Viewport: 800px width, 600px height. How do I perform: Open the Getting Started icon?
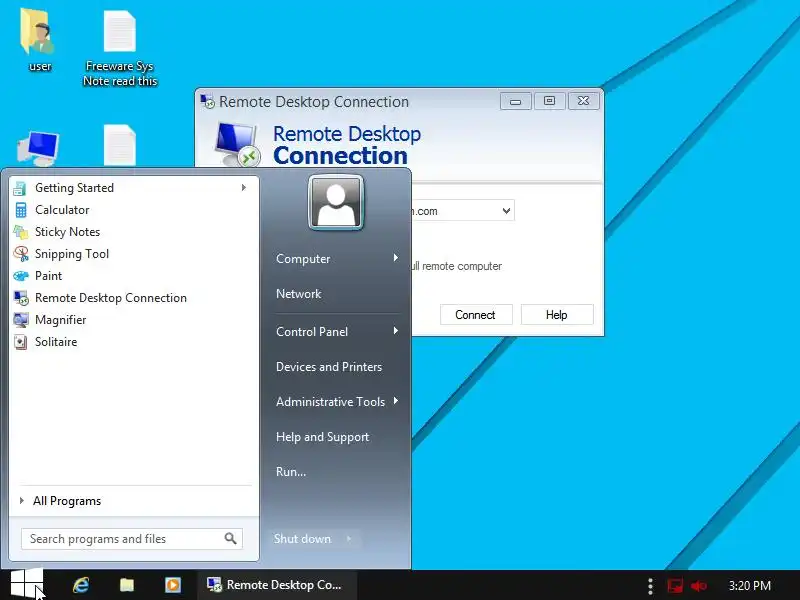point(20,188)
